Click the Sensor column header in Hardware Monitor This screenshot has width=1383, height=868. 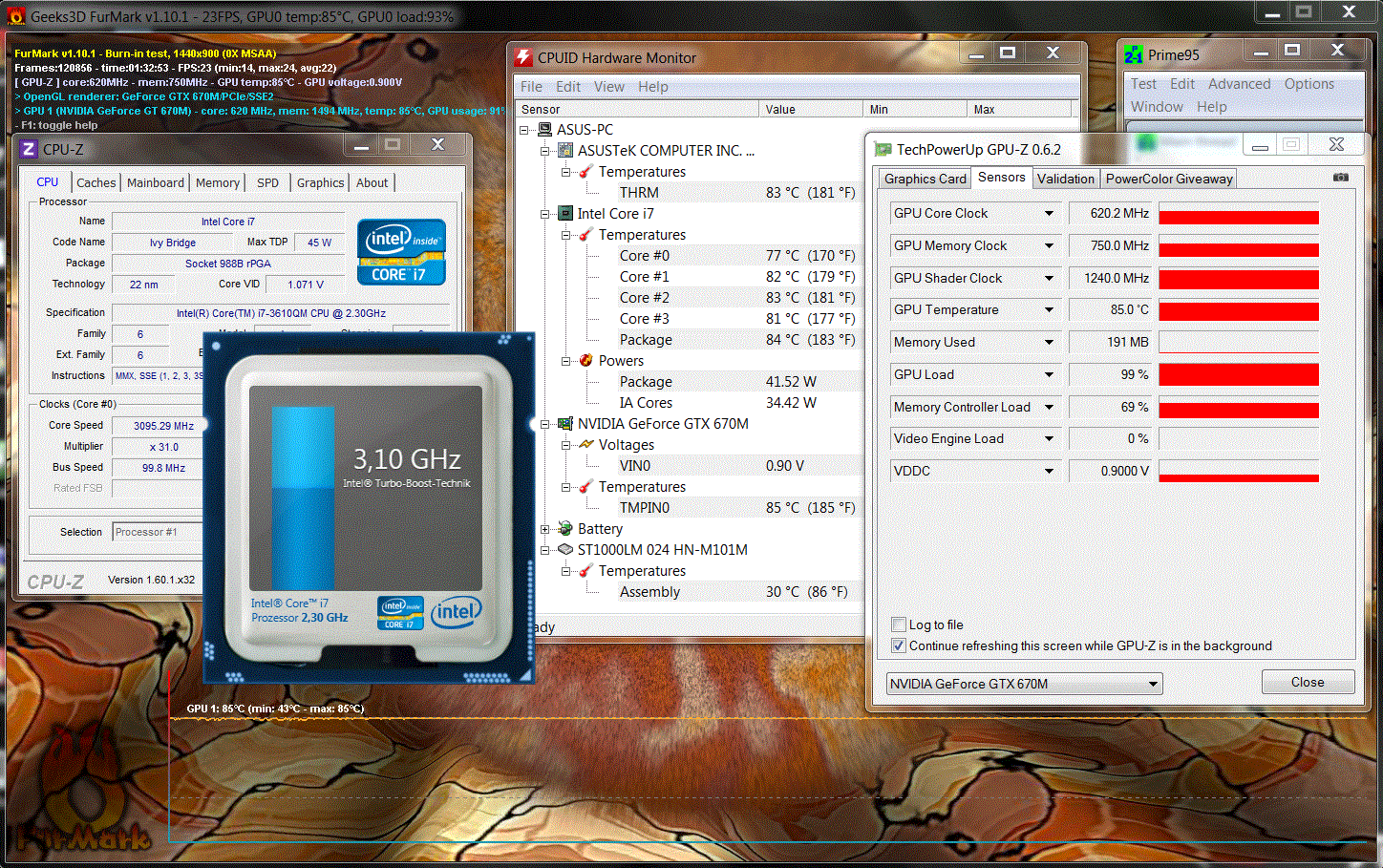pos(636,109)
